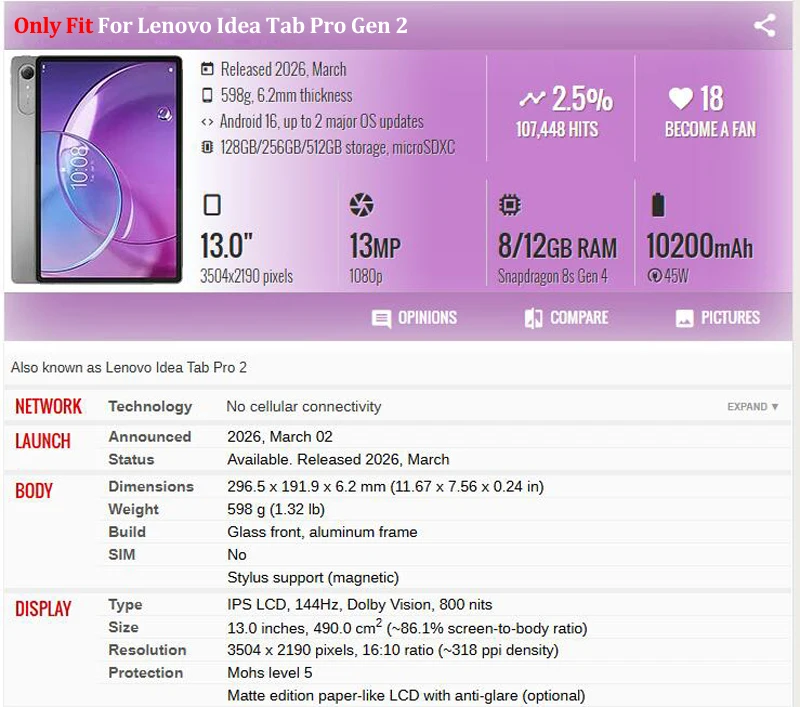Image resolution: width=800 pixels, height=707 pixels.
Task: Click 'Also known as Lenovo Idea Tab Pro 2'
Action: pos(129,368)
